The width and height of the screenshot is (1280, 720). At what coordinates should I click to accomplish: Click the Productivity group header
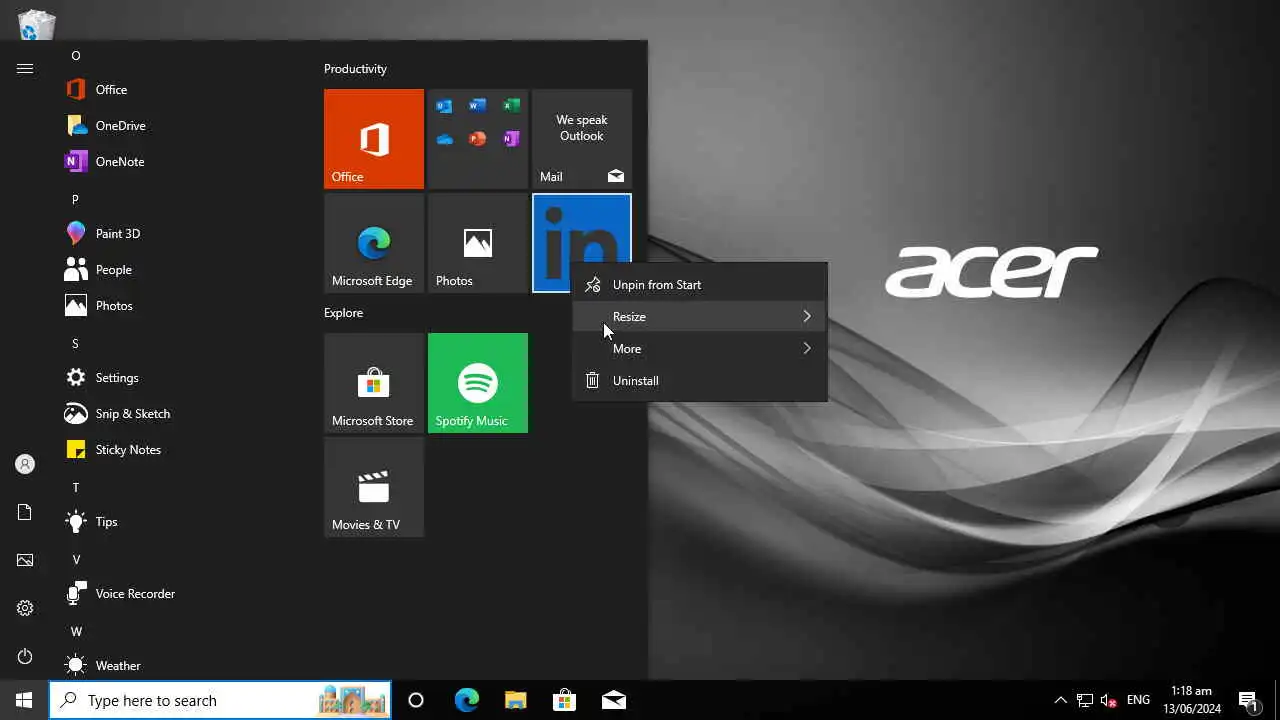click(x=355, y=69)
